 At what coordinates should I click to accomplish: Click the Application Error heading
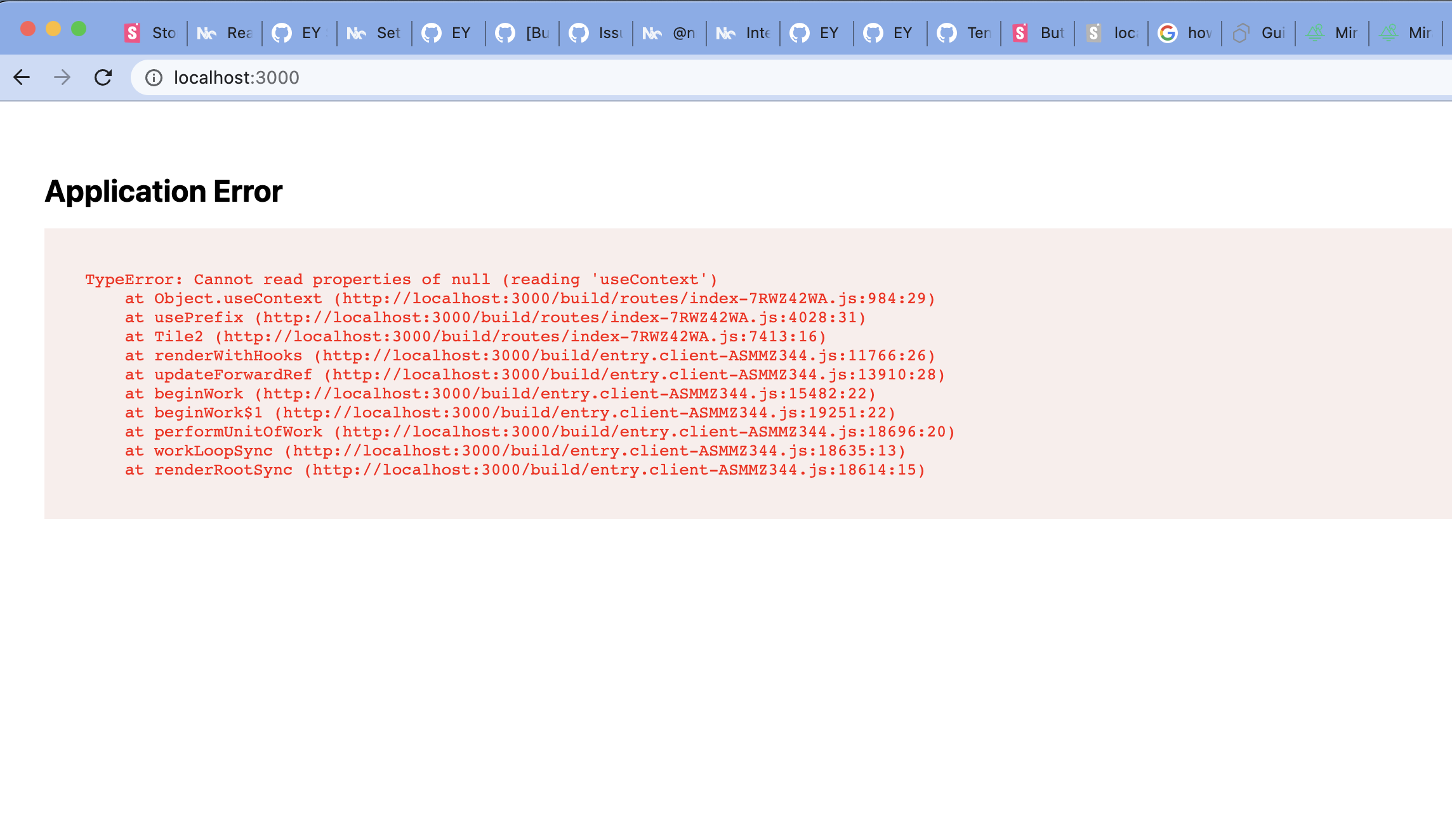pos(164,192)
